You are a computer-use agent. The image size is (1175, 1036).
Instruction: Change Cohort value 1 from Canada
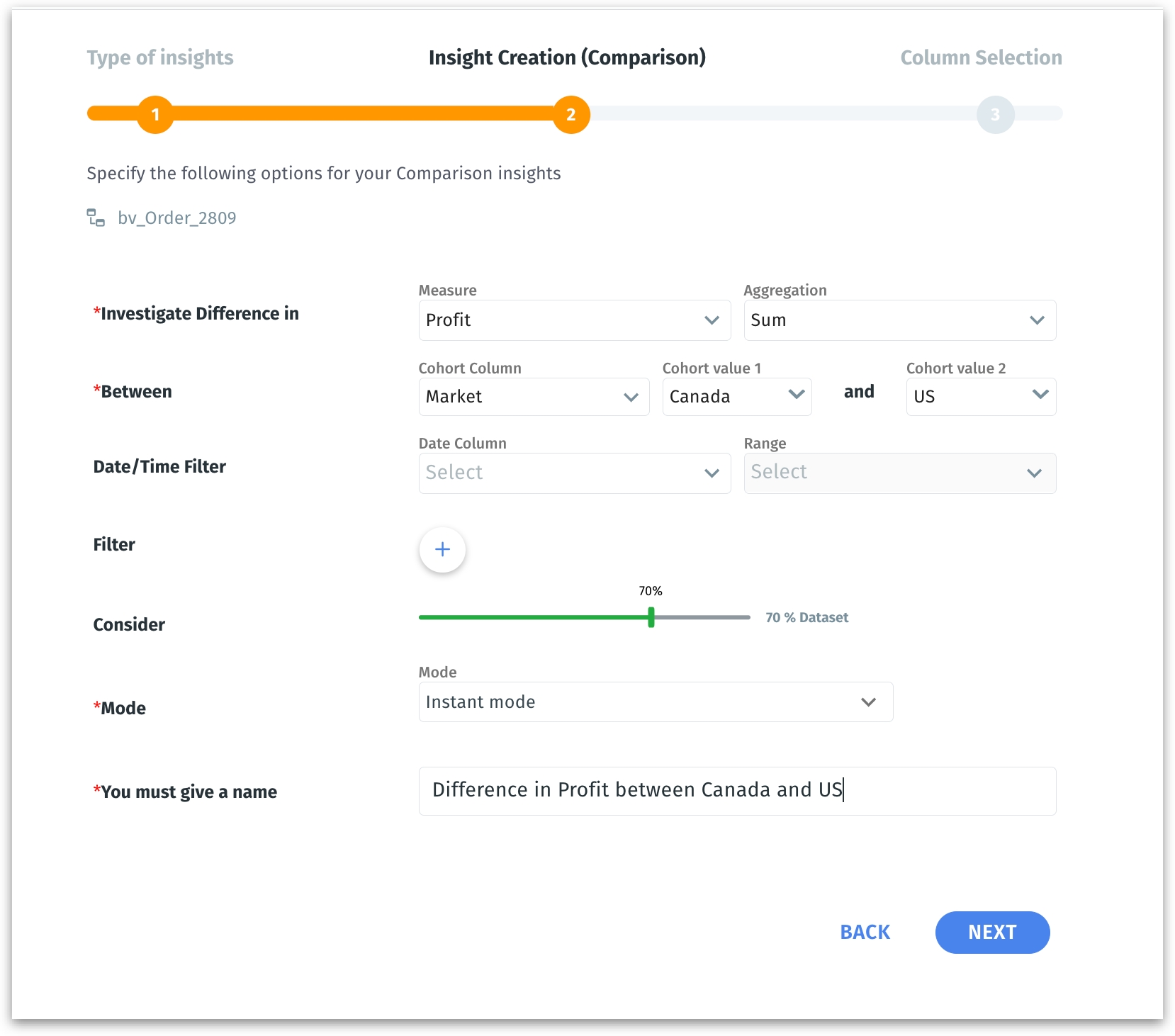736,397
